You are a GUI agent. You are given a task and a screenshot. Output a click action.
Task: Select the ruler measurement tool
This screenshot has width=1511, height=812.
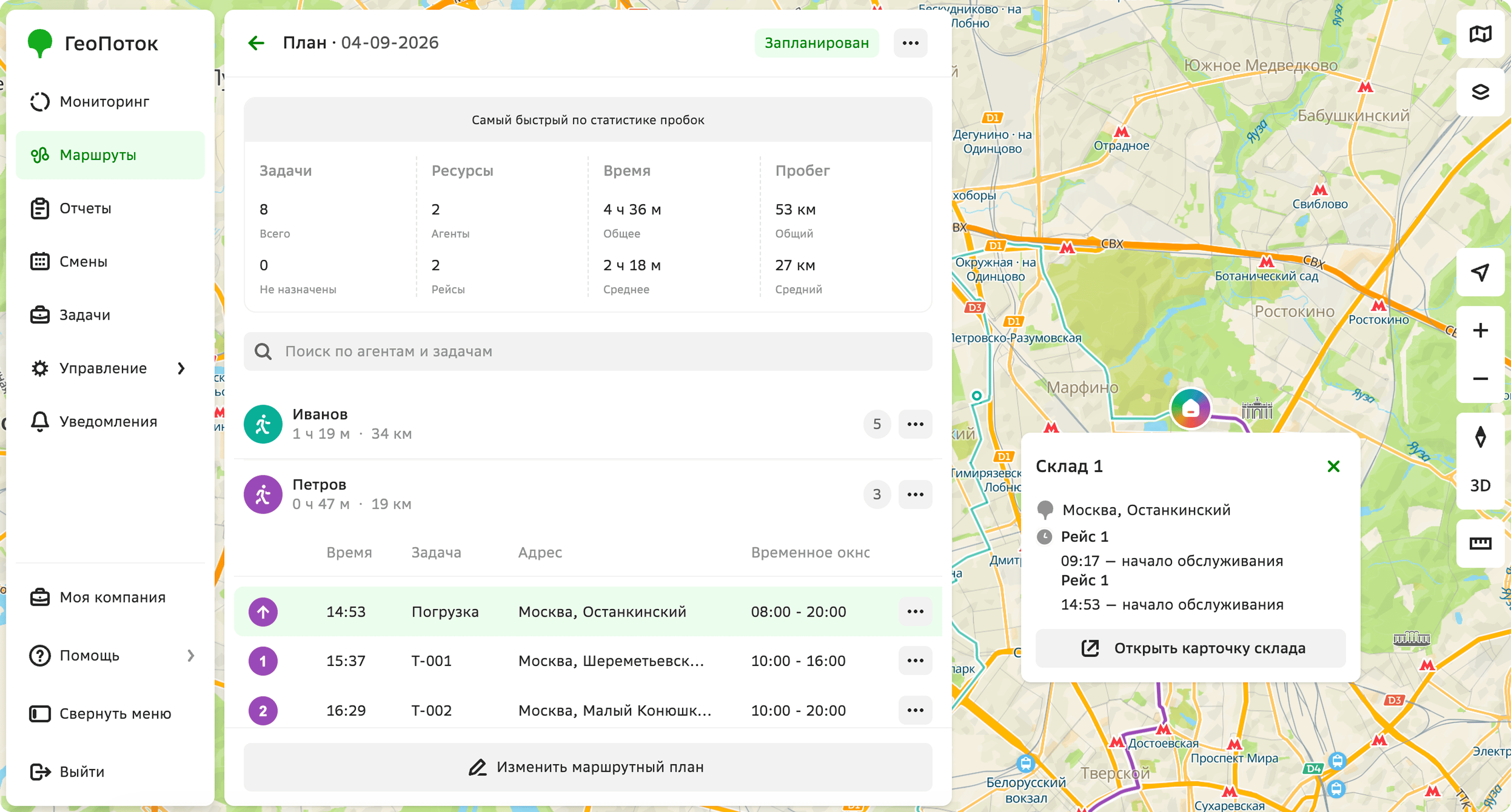(x=1480, y=543)
